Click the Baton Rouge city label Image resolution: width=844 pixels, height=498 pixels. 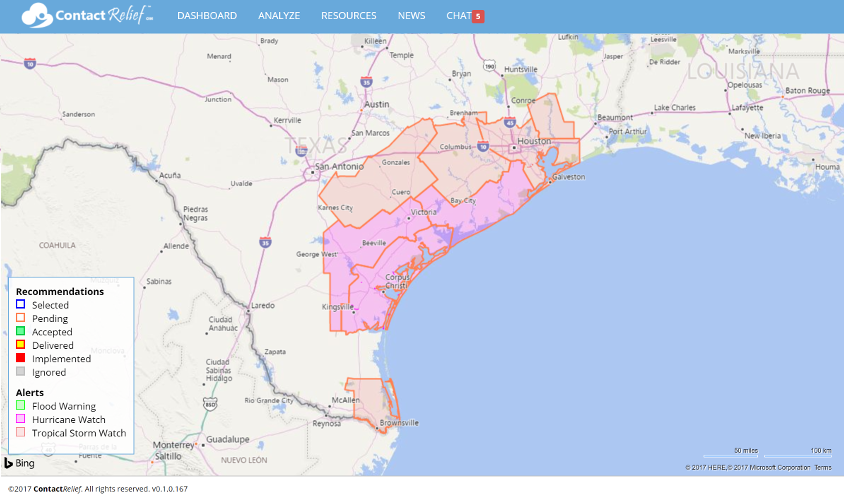[807, 90]
